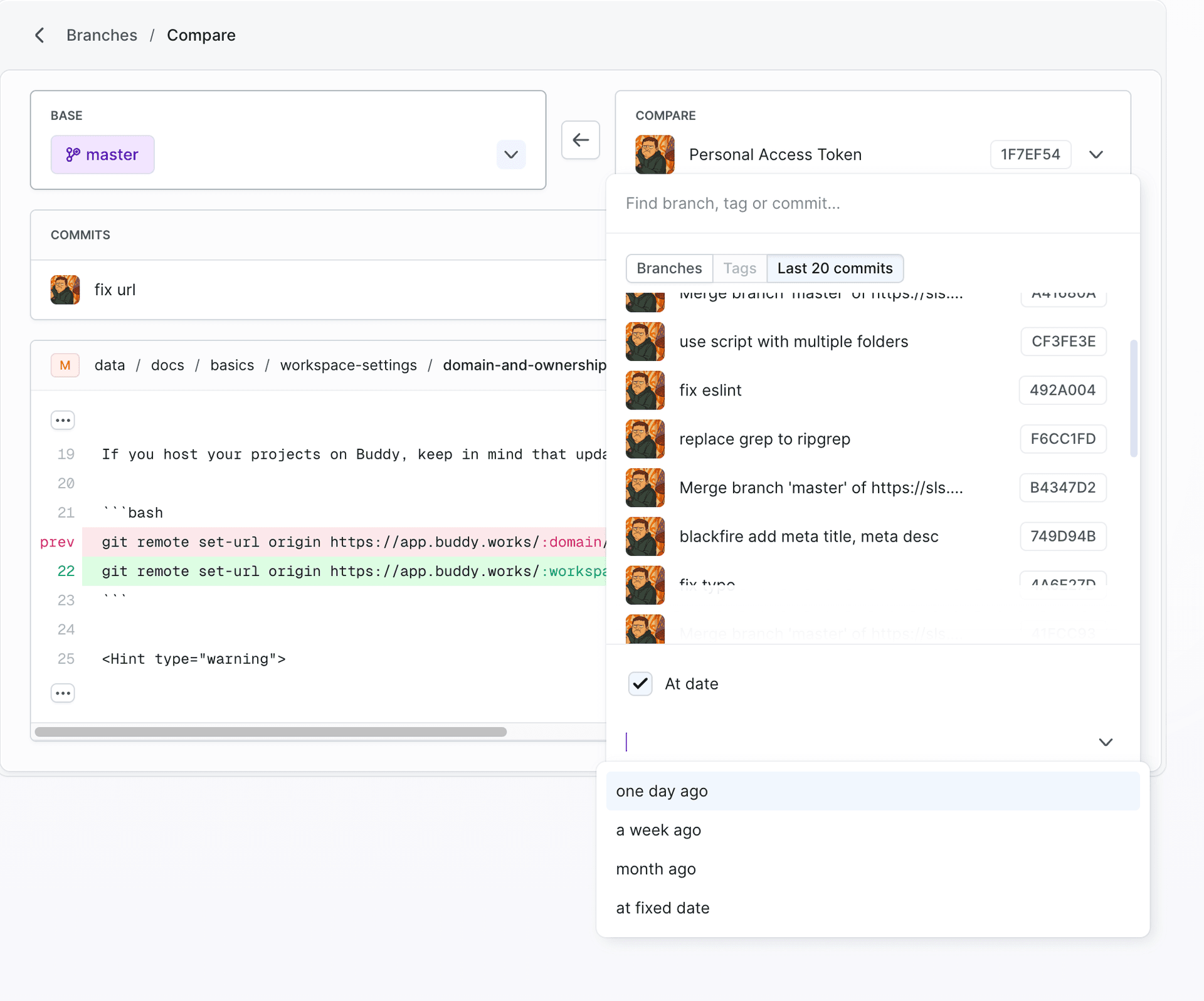Click the F6CC1FD hash badge
Image resolution: width=1204 pixels, height=1001 pixels.
tap(1063, 439)
